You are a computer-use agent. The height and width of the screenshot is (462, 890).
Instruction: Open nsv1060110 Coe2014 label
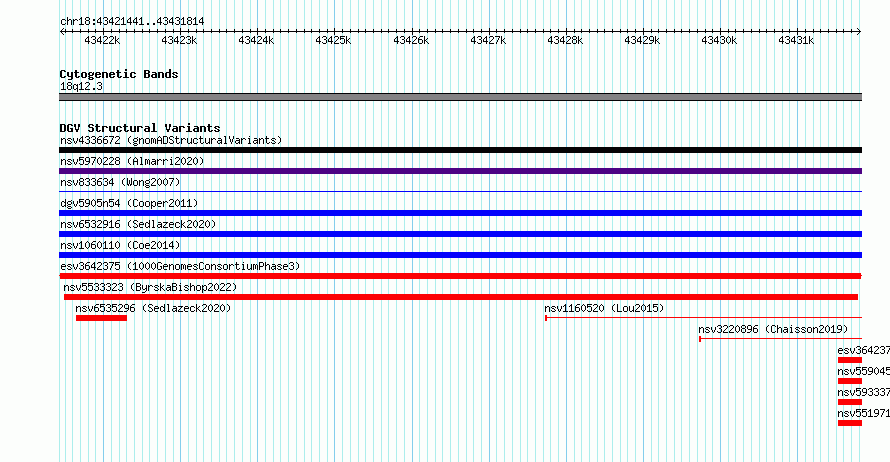120,245
